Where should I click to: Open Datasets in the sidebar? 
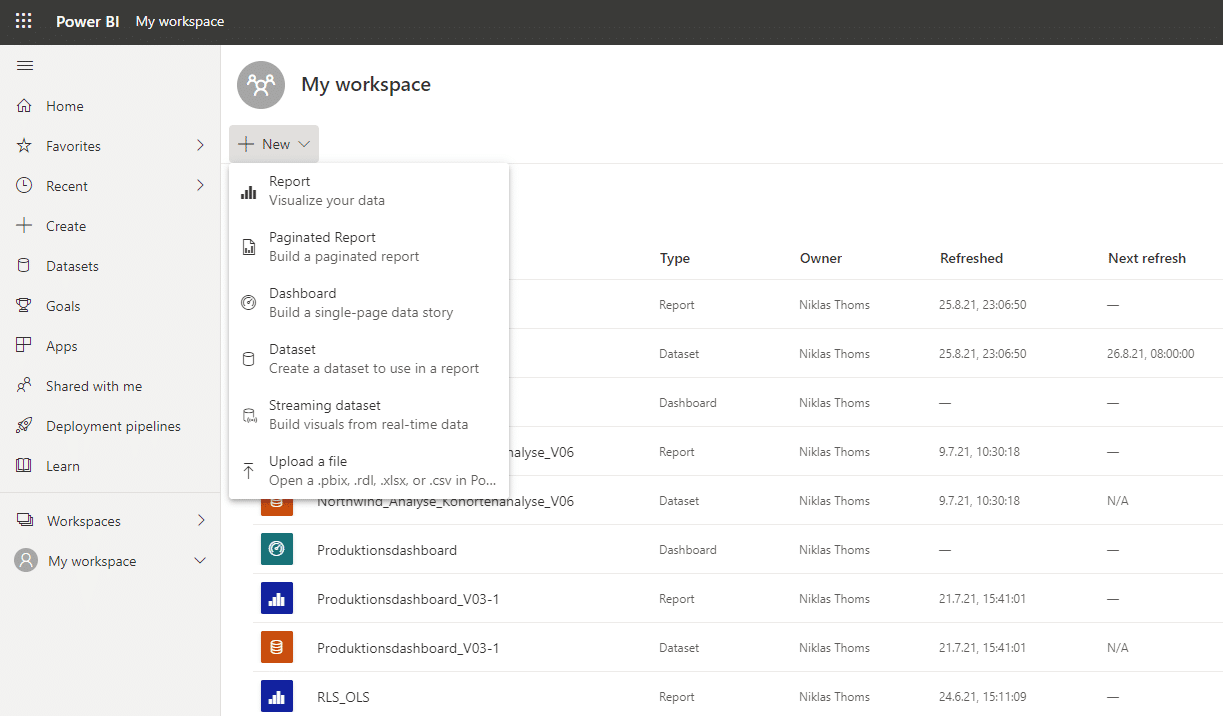click(110, 266)
